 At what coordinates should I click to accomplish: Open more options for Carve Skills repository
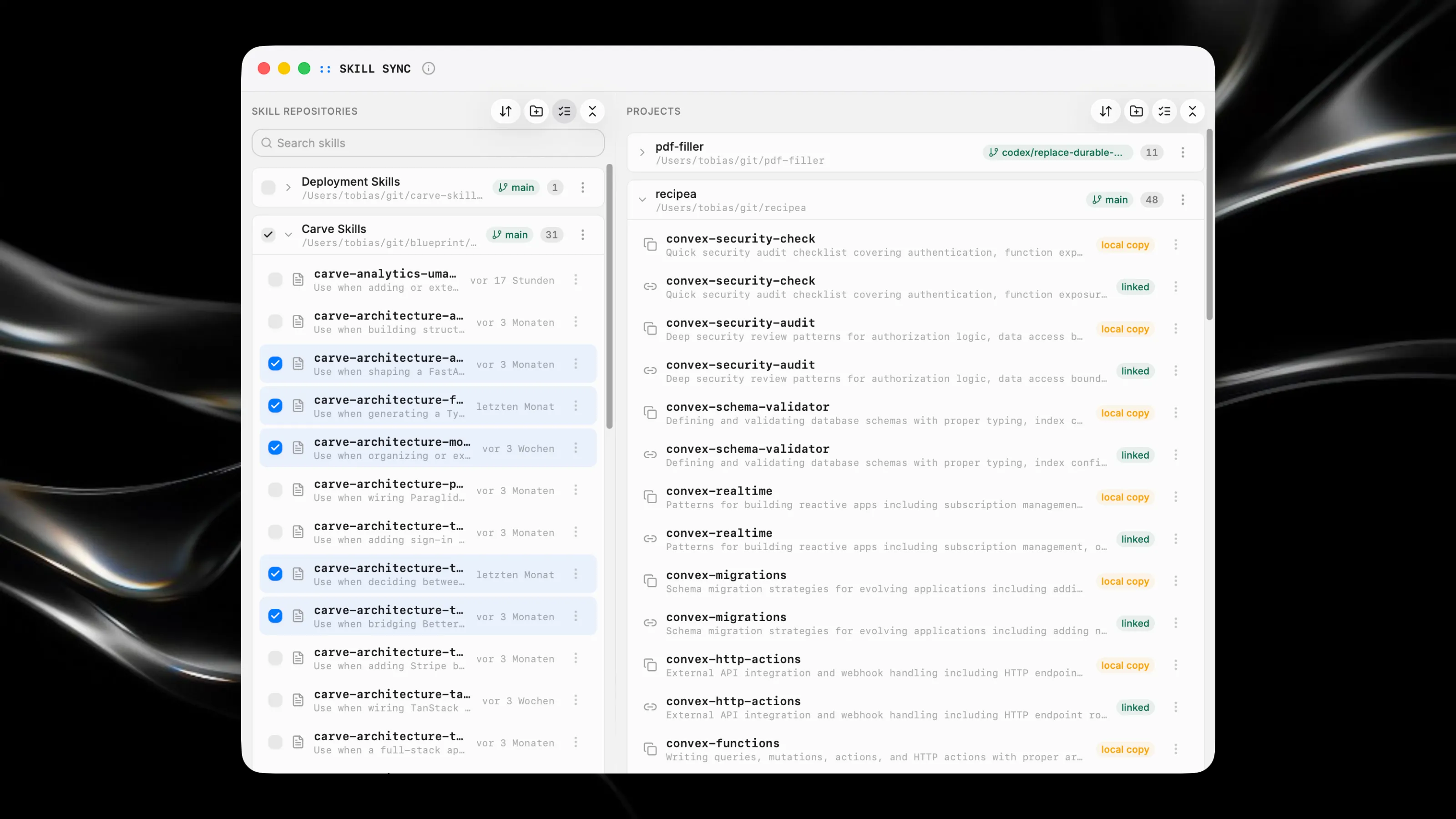click(x=583, y=235)
